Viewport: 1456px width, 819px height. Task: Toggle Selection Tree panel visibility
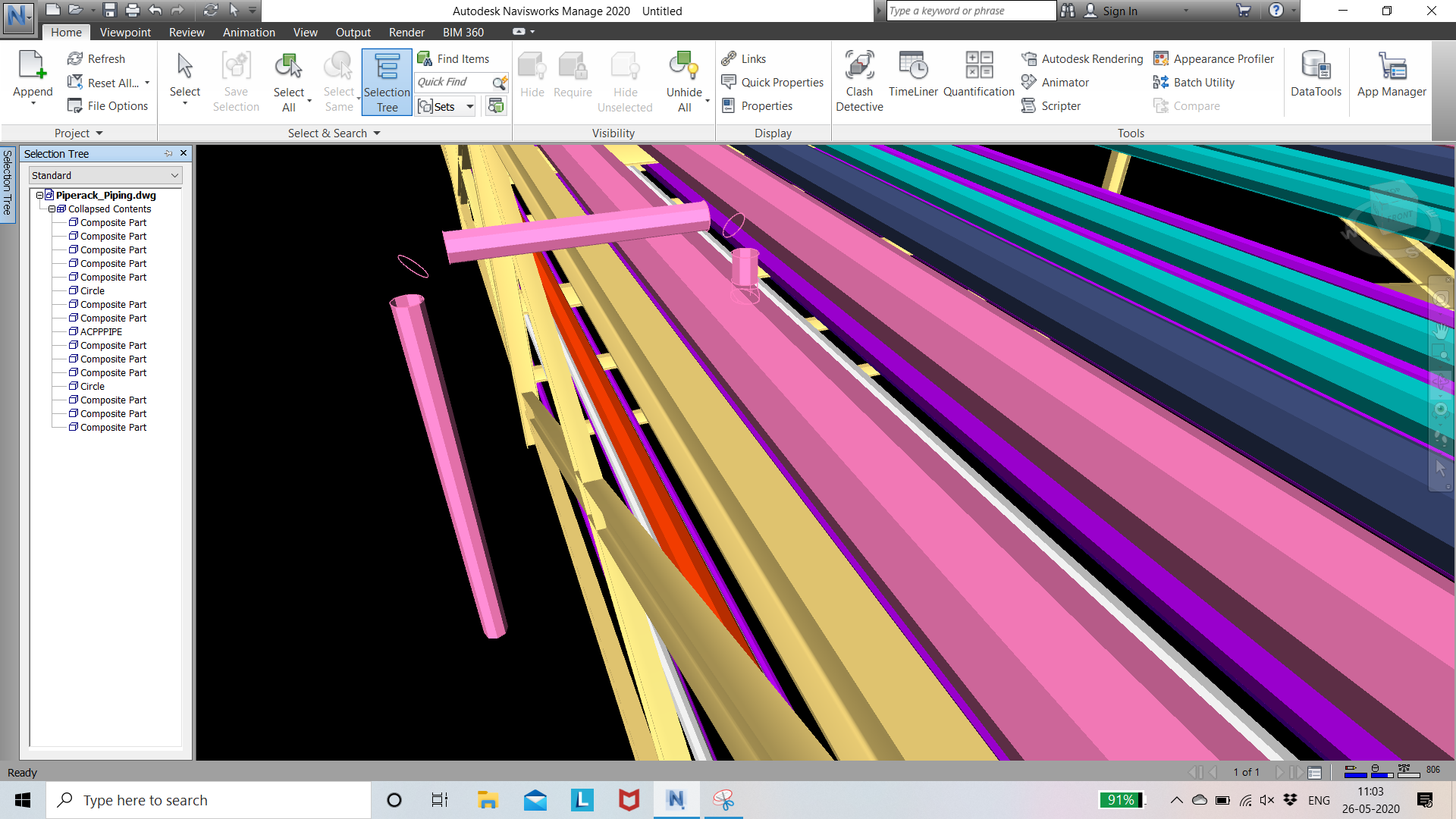pos(387,82)
